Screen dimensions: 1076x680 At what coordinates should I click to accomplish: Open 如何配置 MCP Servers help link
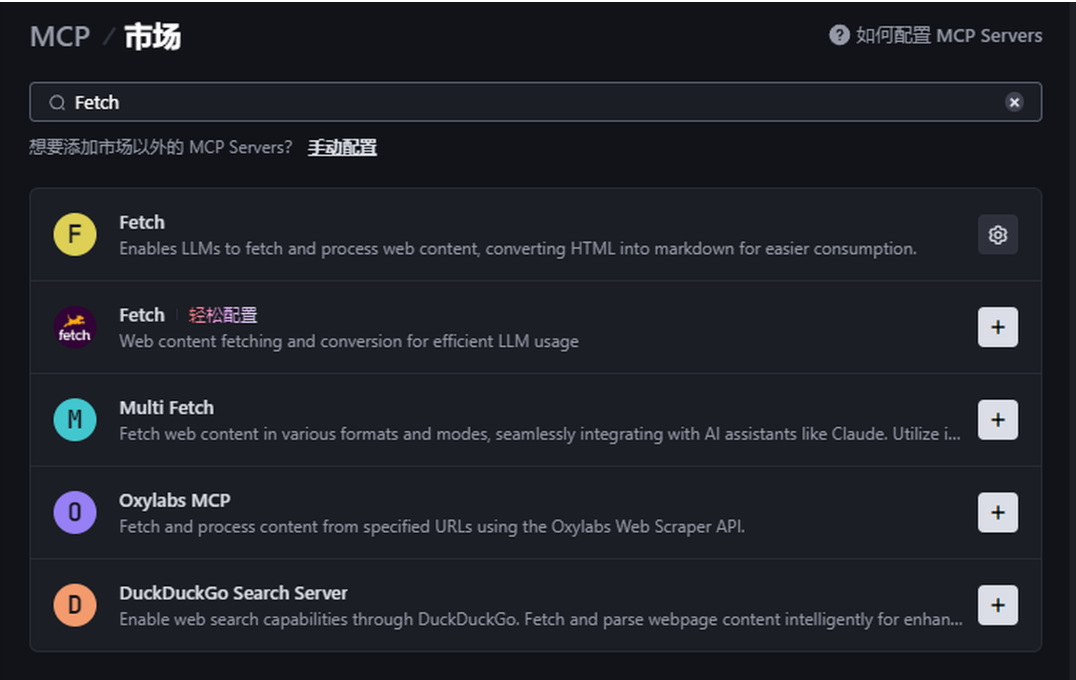tap(948, 35)
